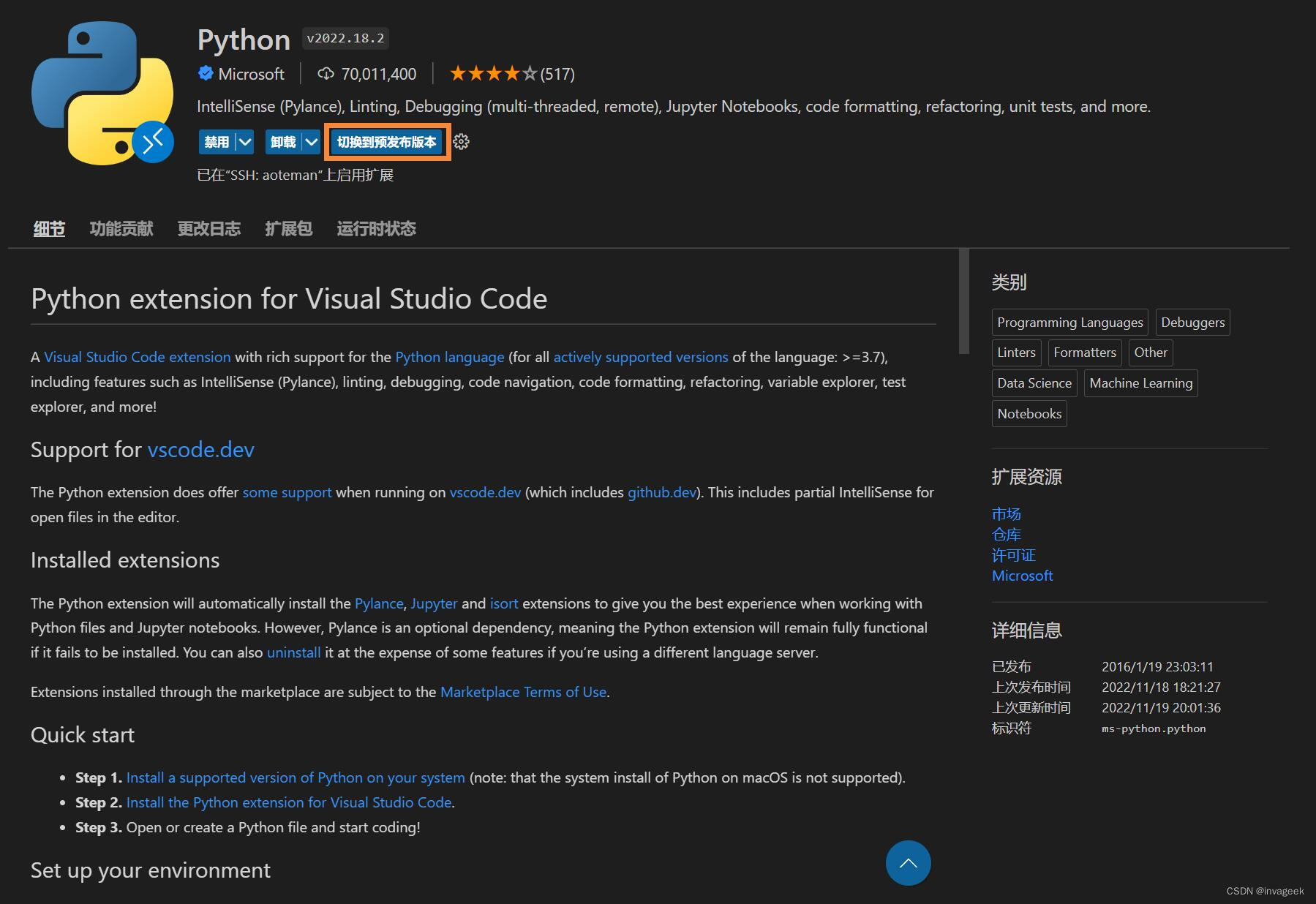Select the Machine Learning category tag

click(x=1141, y=383)
